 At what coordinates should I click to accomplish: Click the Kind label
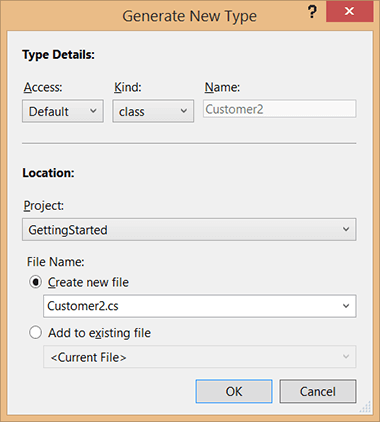pyautogui.click(x=128, y=87)
